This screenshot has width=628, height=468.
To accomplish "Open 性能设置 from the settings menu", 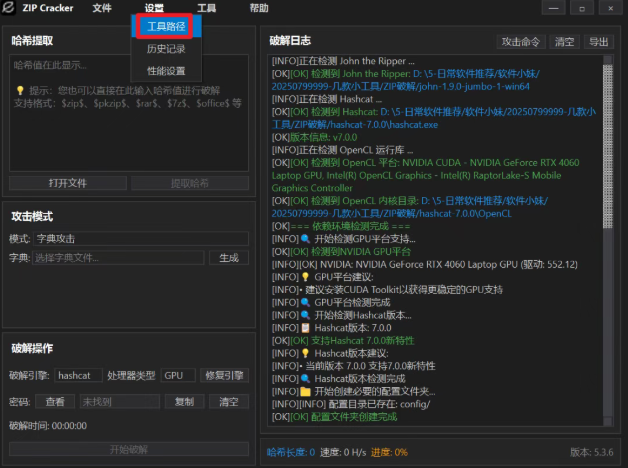I will tap(166, 71).
